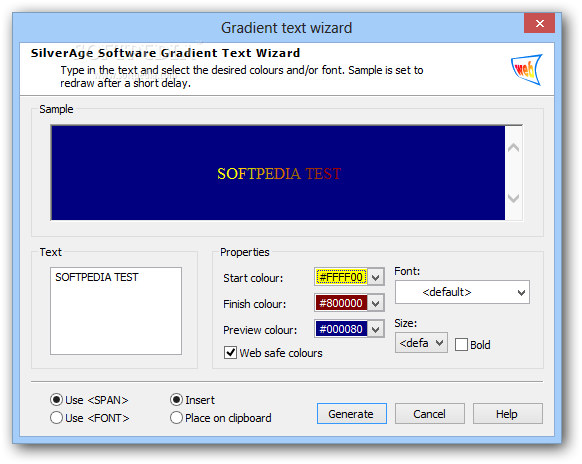
Task: Click the #FFFF00 start colour swatch
Action: click(341, 277)
